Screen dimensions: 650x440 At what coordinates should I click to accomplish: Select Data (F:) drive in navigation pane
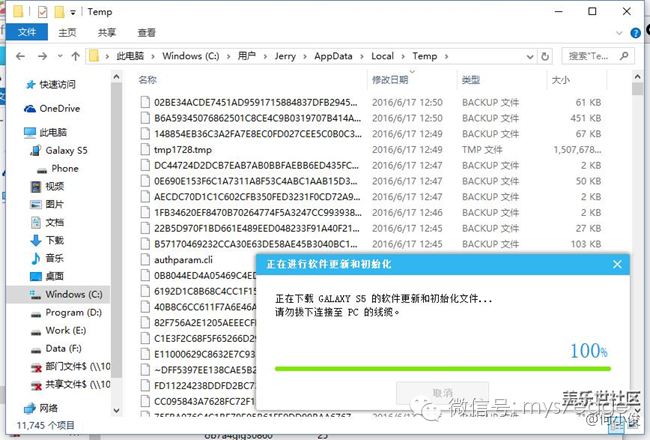56,348
